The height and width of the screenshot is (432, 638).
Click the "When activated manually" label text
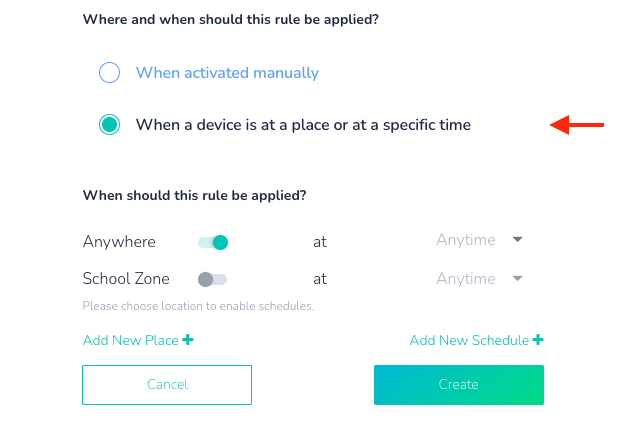[227, 73]
